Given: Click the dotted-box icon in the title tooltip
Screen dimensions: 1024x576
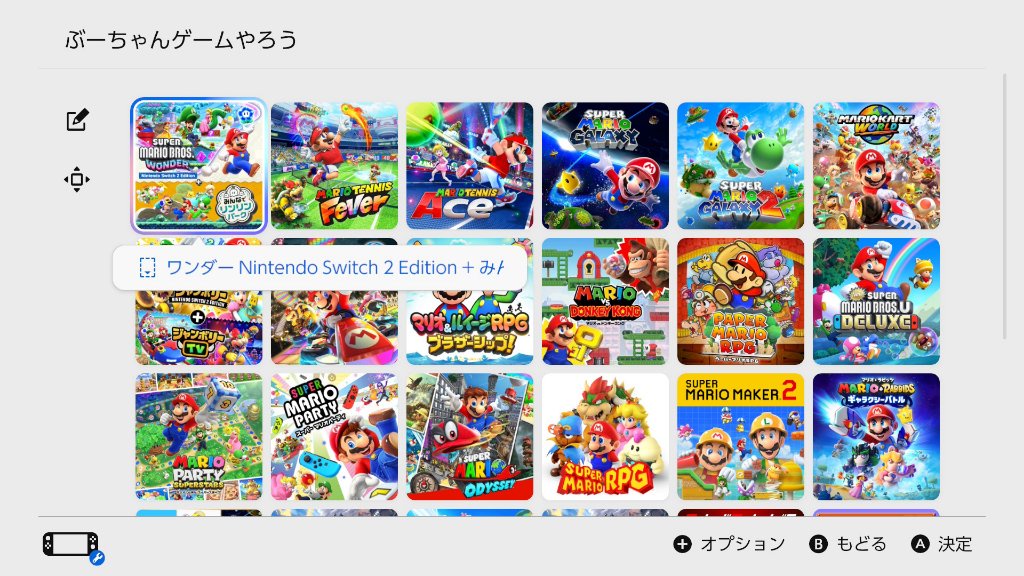Looking at the screenshot, I should [x=148, y=268].
